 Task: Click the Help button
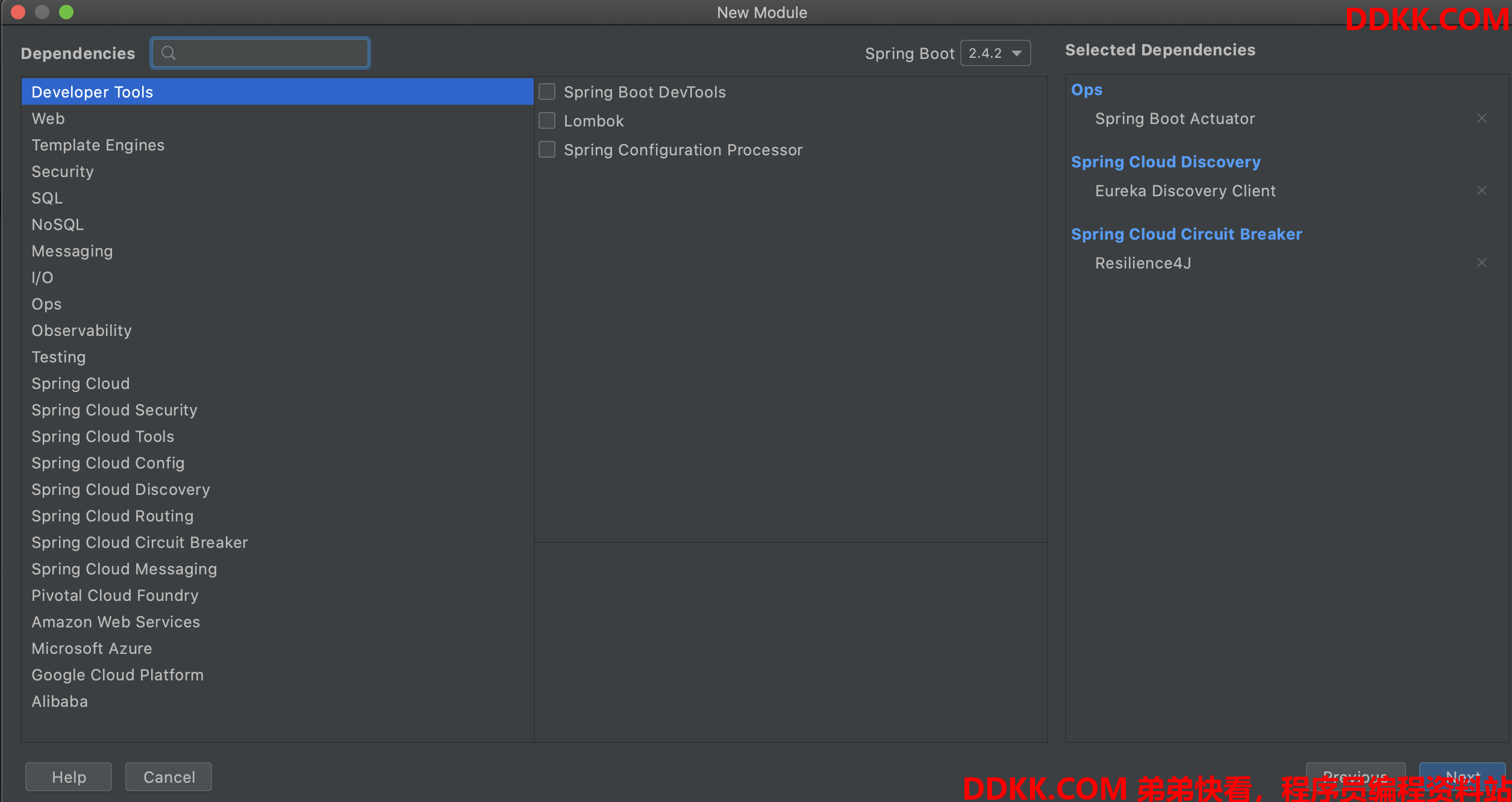click(69, 777)
